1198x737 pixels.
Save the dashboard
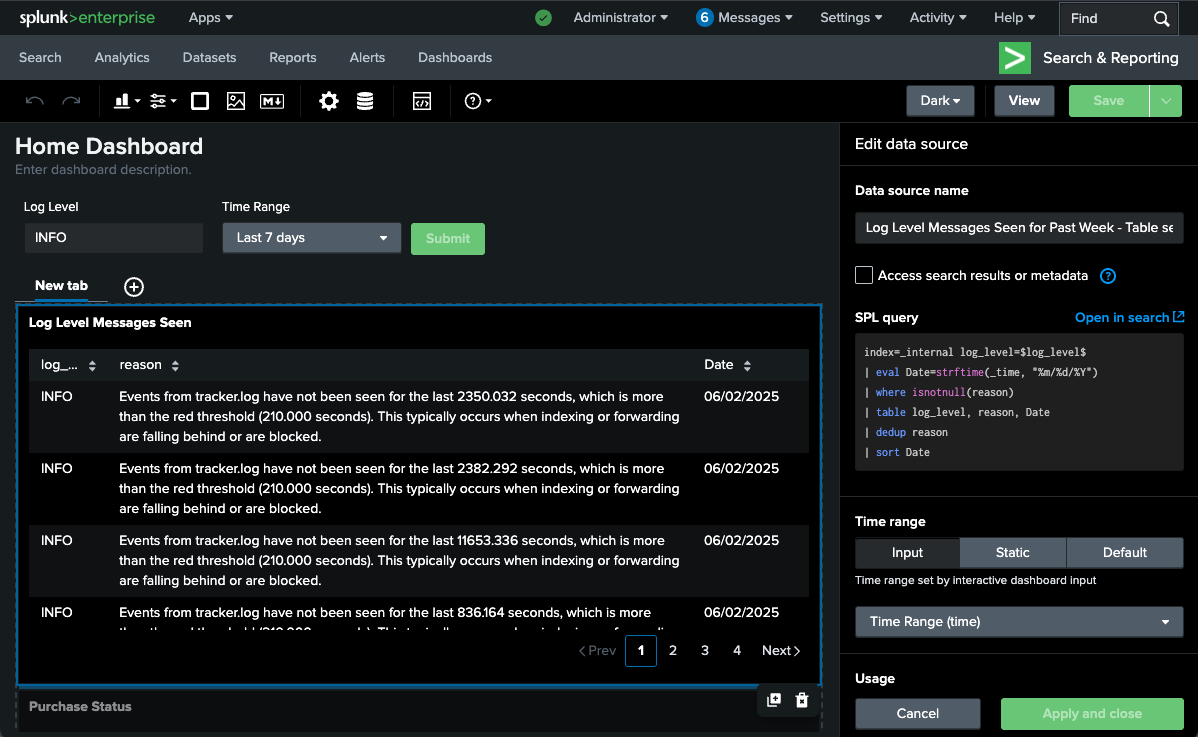pos(1109,101)
